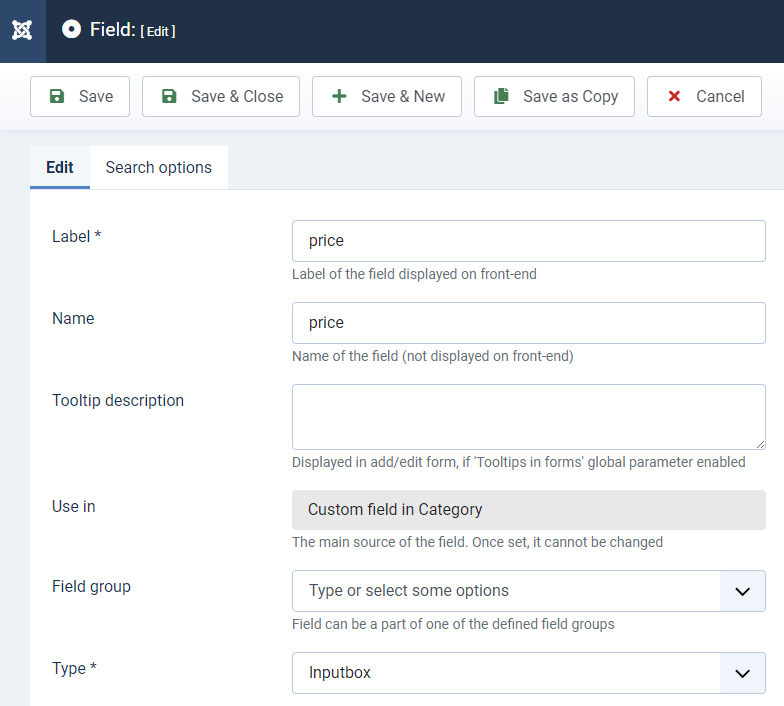Click the Save & New button

click(387, 96)
